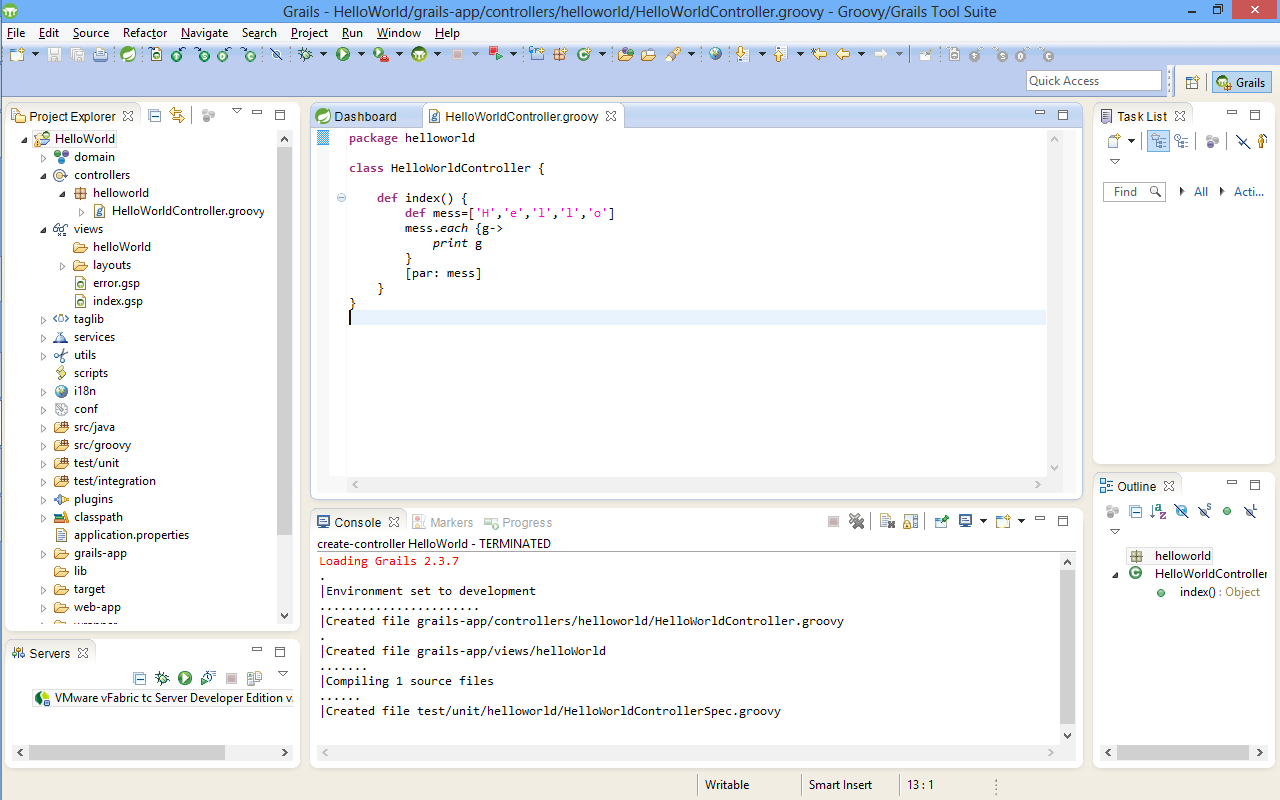Debug the server in Servers view
This screenshot has height=800, width=1280.
(x=162, y=678)
